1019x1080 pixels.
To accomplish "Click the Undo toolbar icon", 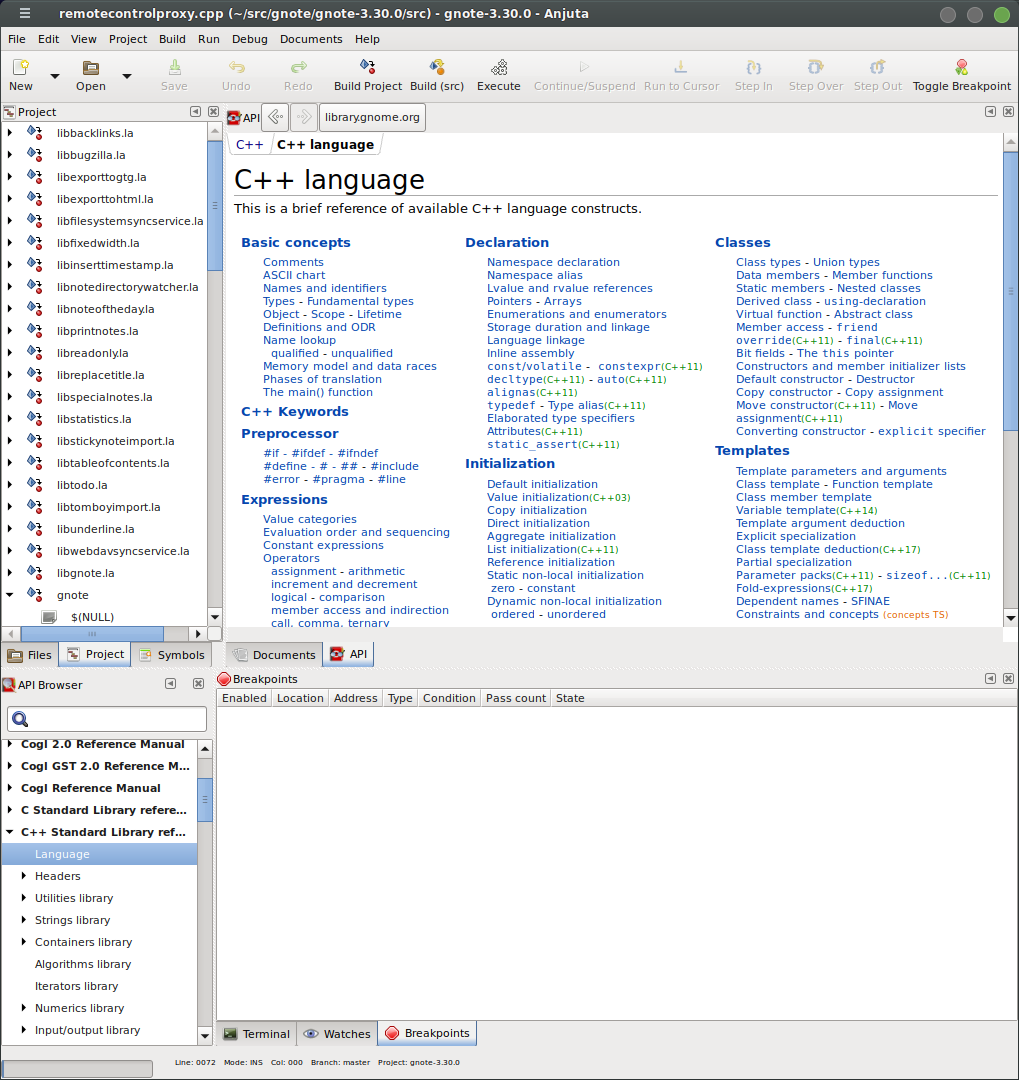I will point(236,67).
